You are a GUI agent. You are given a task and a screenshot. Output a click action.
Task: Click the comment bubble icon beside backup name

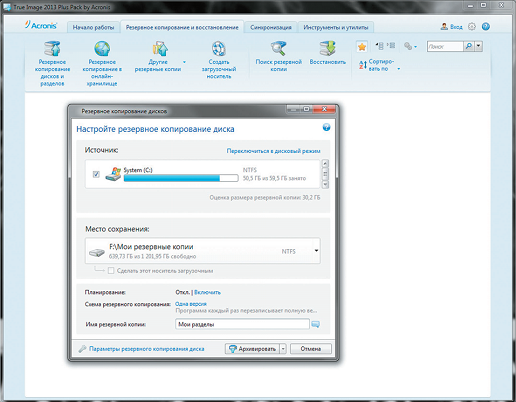tap(315, 324)
